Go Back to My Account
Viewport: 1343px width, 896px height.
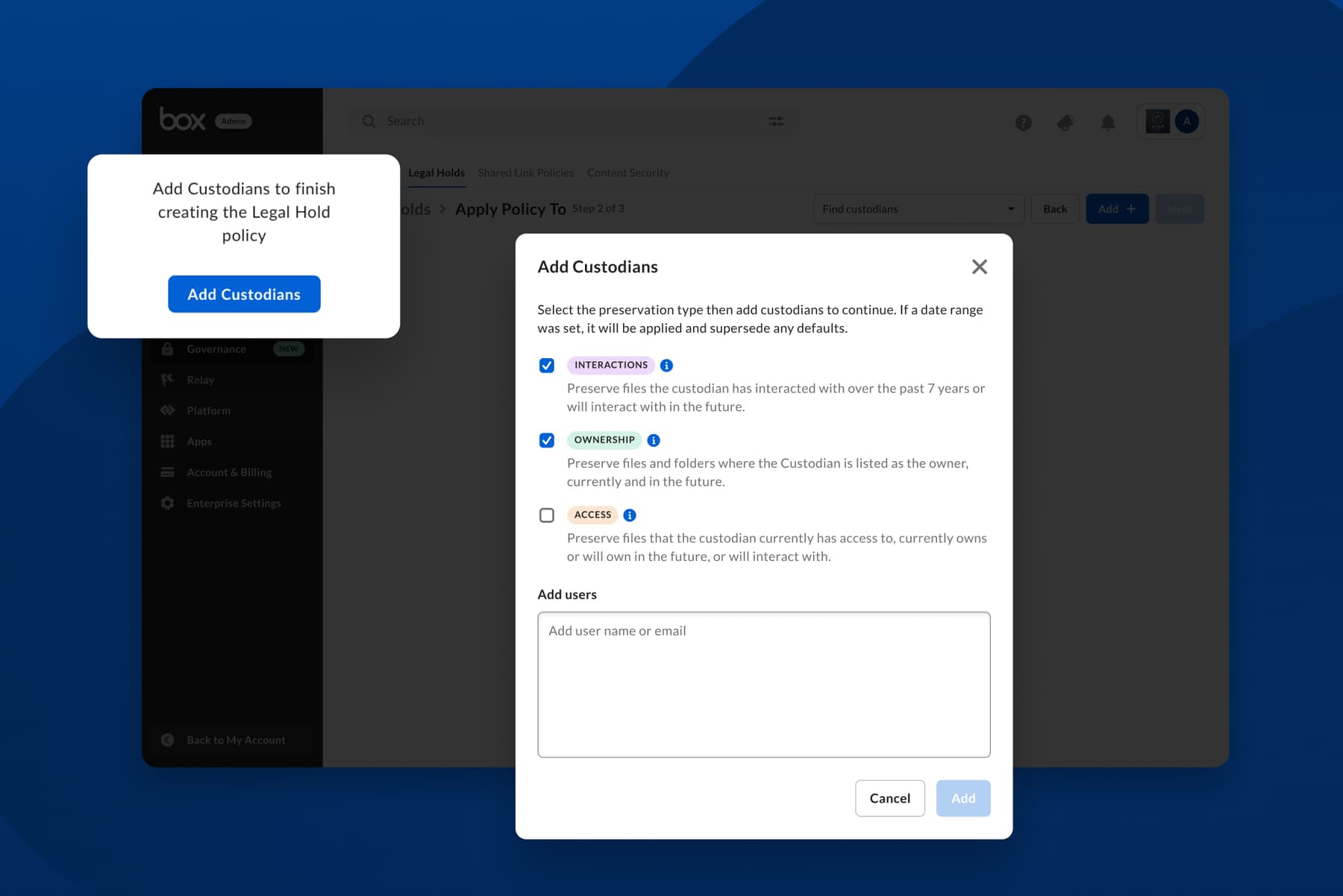(235, 740)
